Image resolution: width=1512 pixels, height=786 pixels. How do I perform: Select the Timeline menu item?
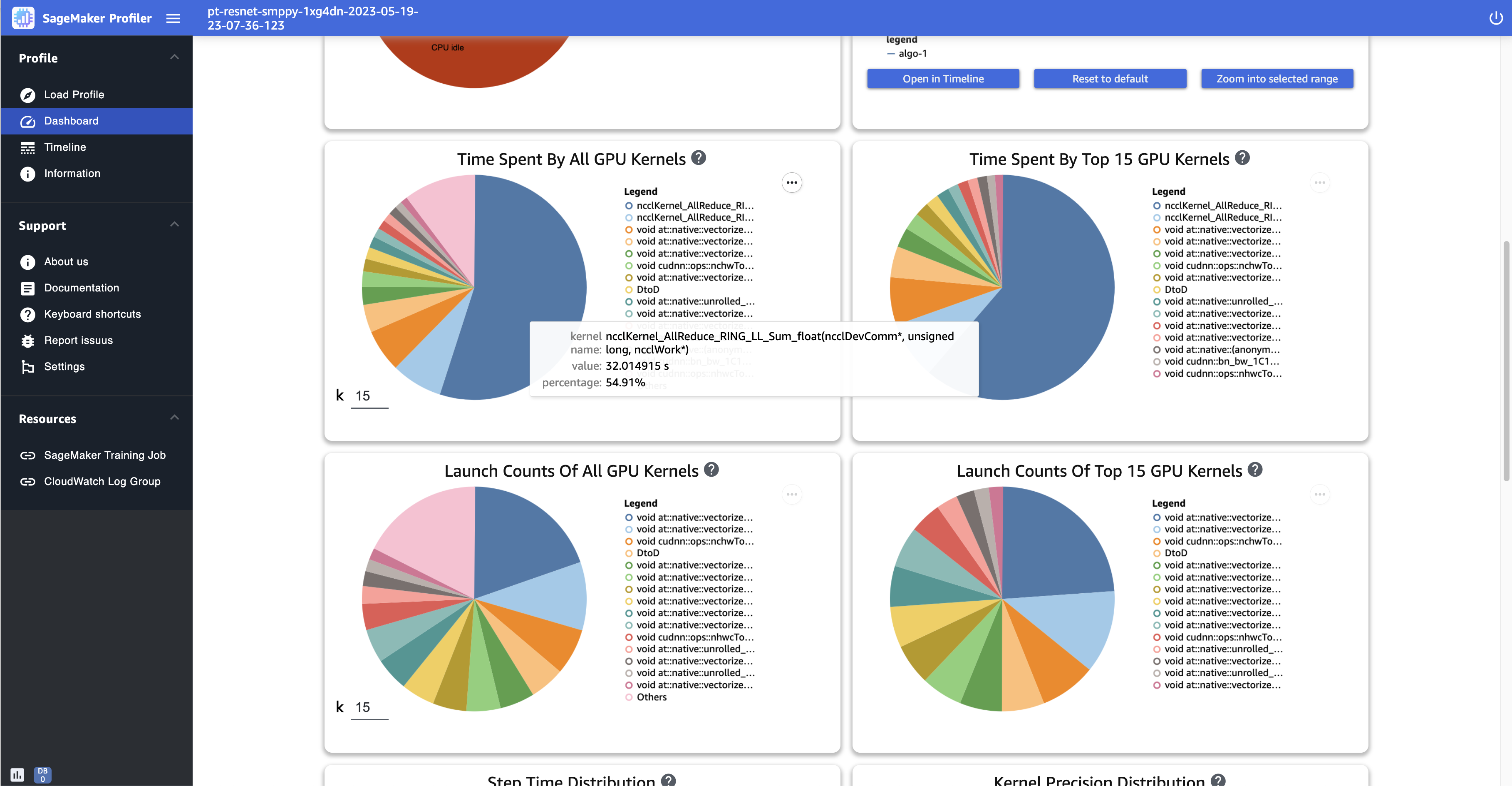[64, 147]
